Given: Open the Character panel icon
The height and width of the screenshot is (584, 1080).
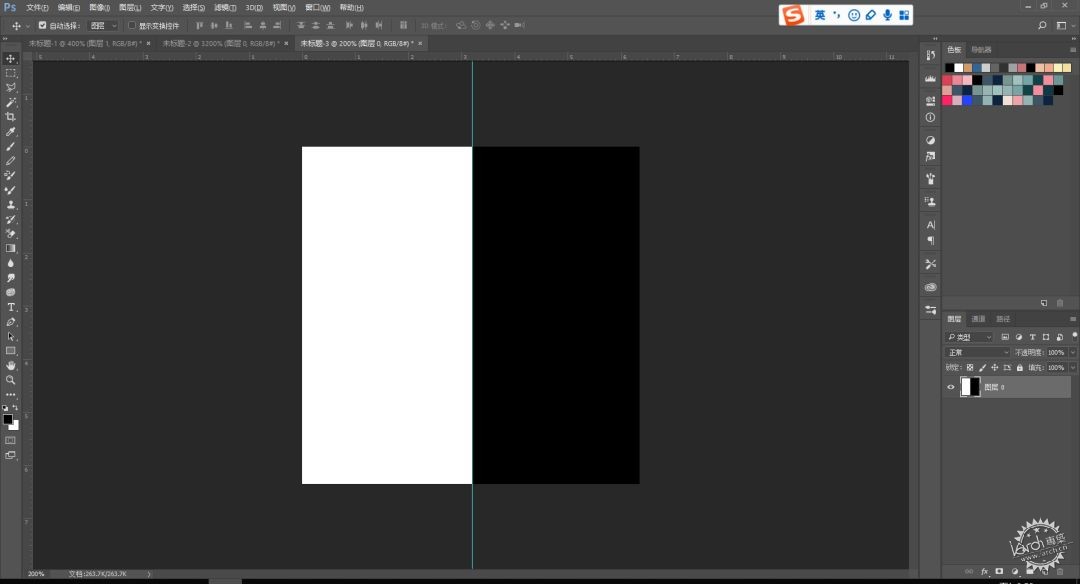Looking at the screenshot, I should [931, 225].
